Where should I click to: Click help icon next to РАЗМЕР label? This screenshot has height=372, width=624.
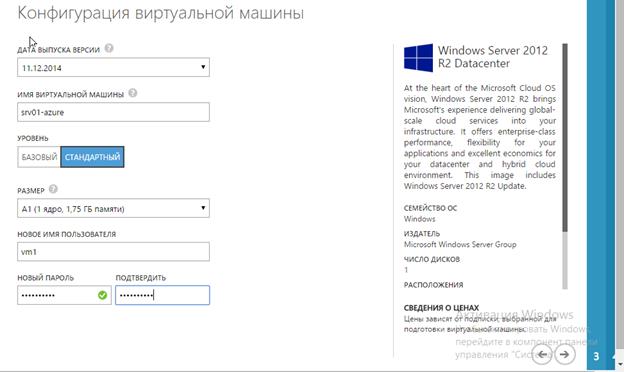[x=53, y=189]
